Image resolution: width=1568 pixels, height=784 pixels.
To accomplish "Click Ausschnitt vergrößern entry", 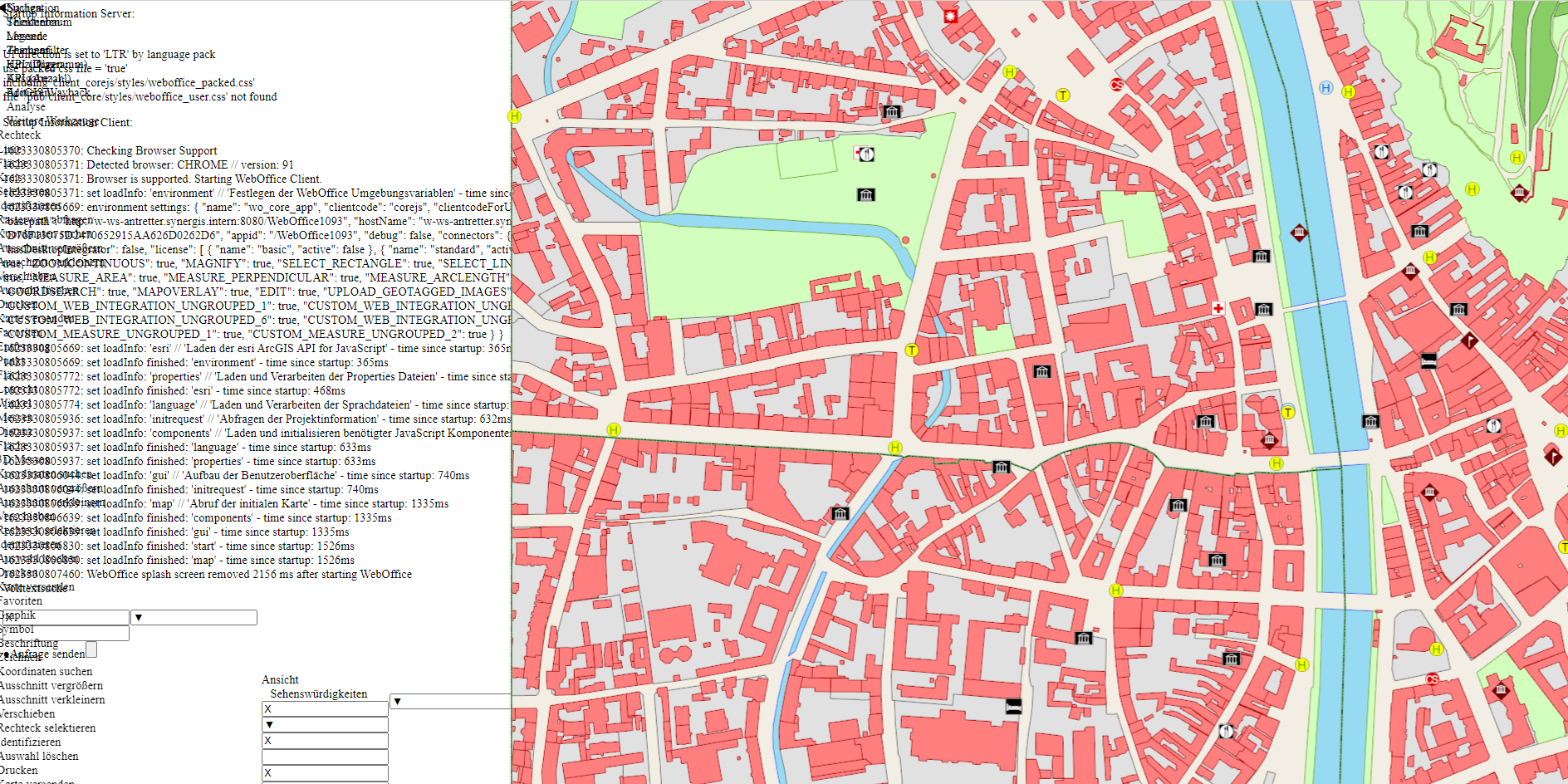I will click(x=51, y=686).
